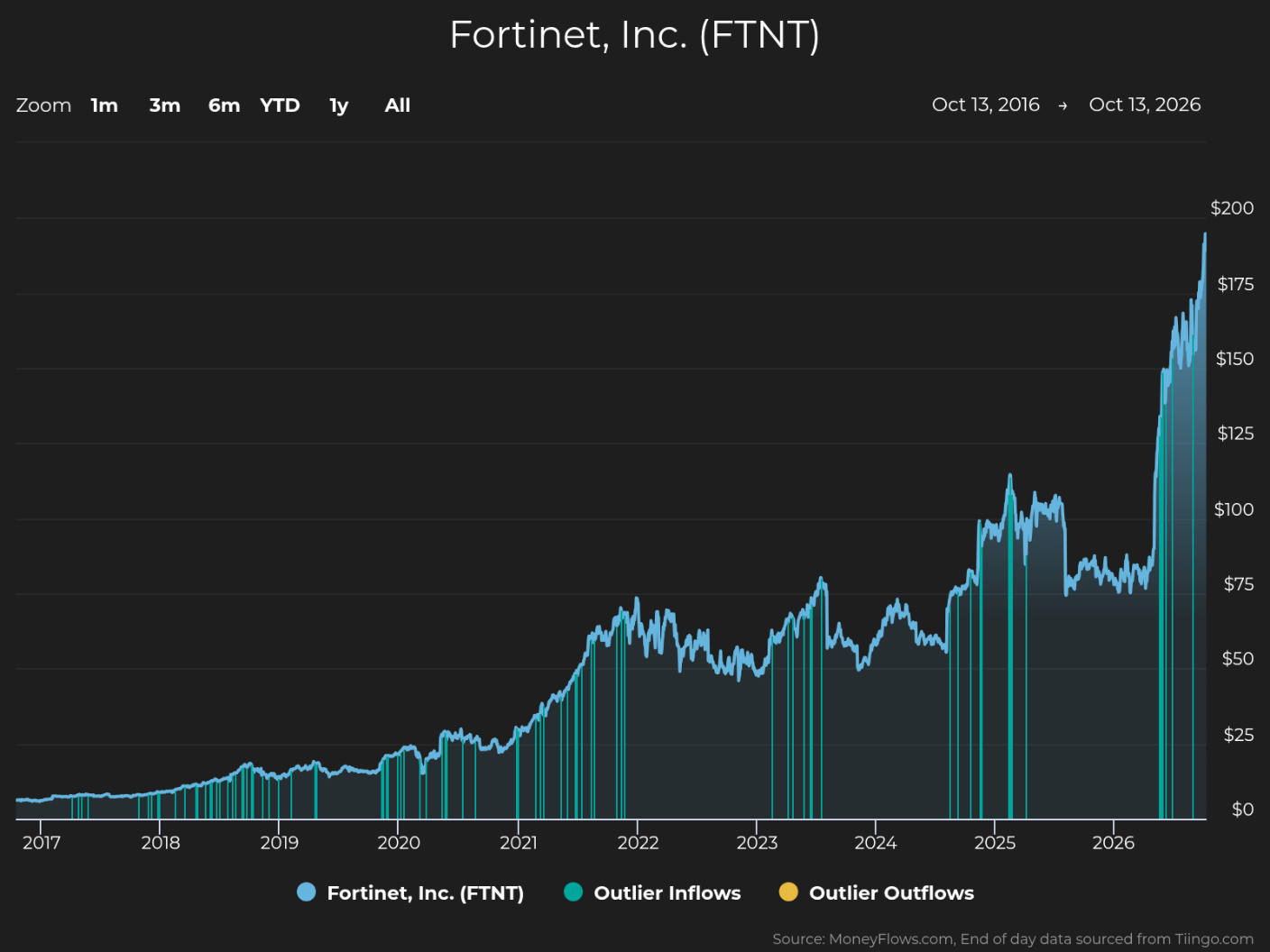Viewport: 1270px width, 952px height.
Task: Set zoom range to 1y
Action: [339, 106]
